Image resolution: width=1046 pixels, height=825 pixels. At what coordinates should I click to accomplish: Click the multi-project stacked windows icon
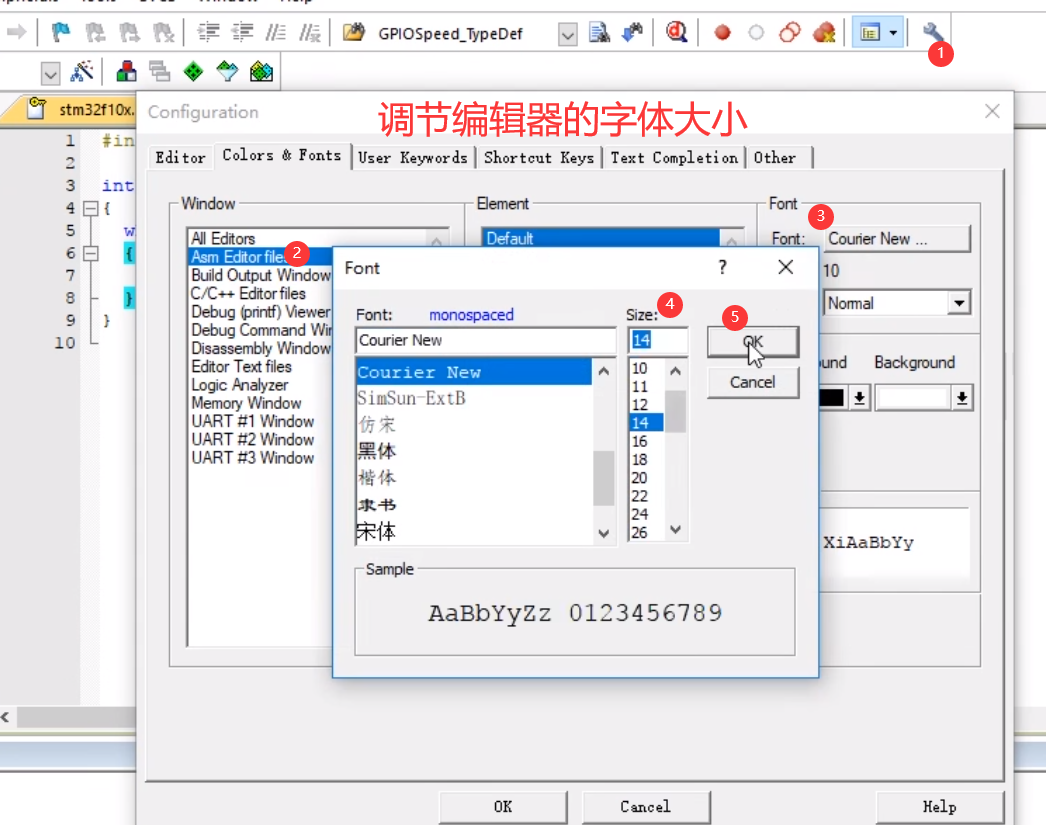[159, 71]
